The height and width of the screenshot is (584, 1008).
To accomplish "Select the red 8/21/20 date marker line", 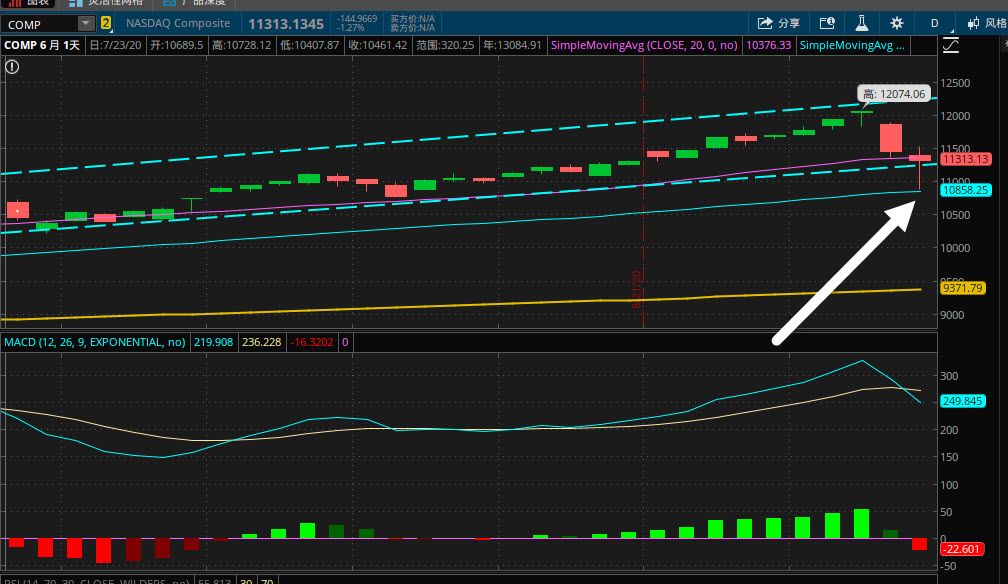I will click(x=644, y=193).
